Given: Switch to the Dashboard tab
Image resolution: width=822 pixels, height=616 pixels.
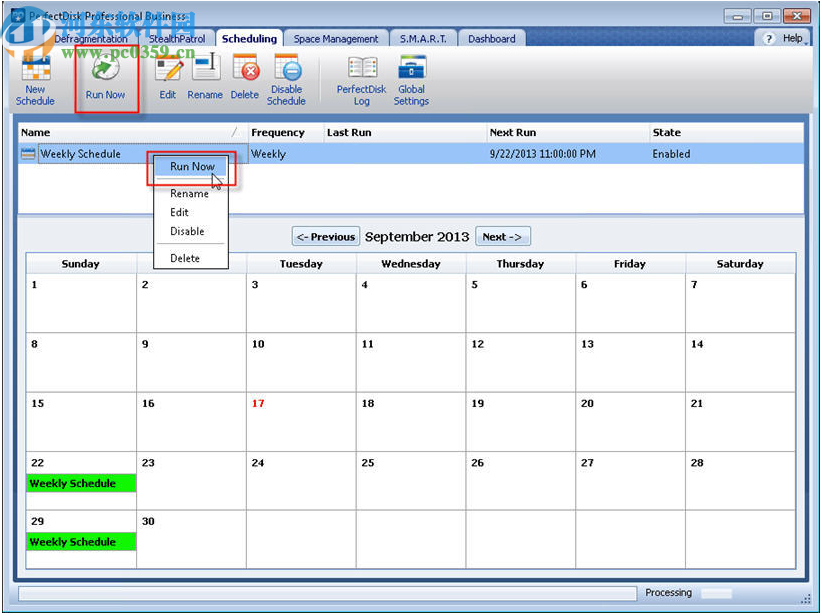Looking at the screenshot, I should click(x=492, y=38).
